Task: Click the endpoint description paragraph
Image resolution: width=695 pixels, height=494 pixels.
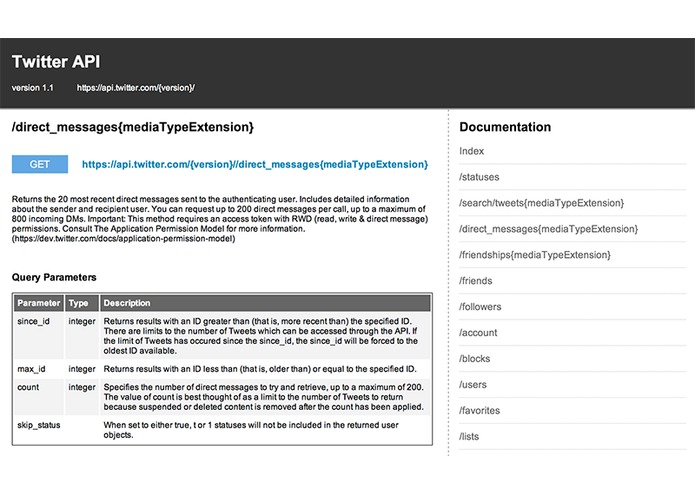Action: [220, 219]
